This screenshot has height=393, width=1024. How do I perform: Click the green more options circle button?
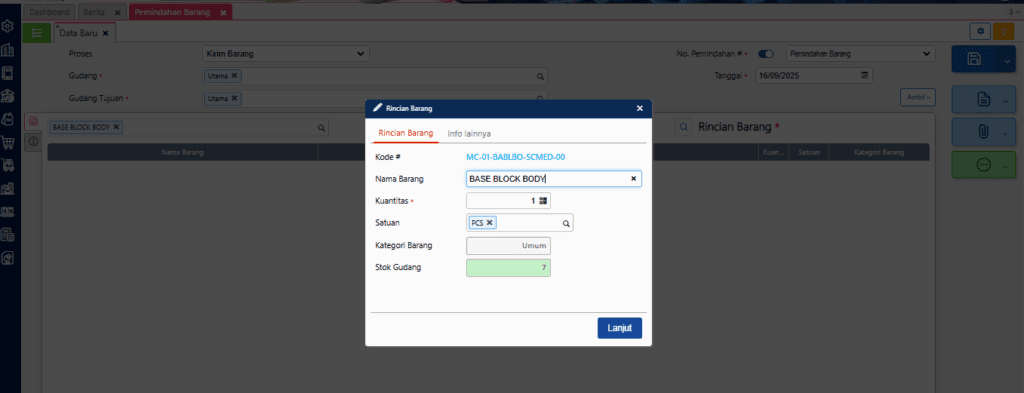pos(984,165)
